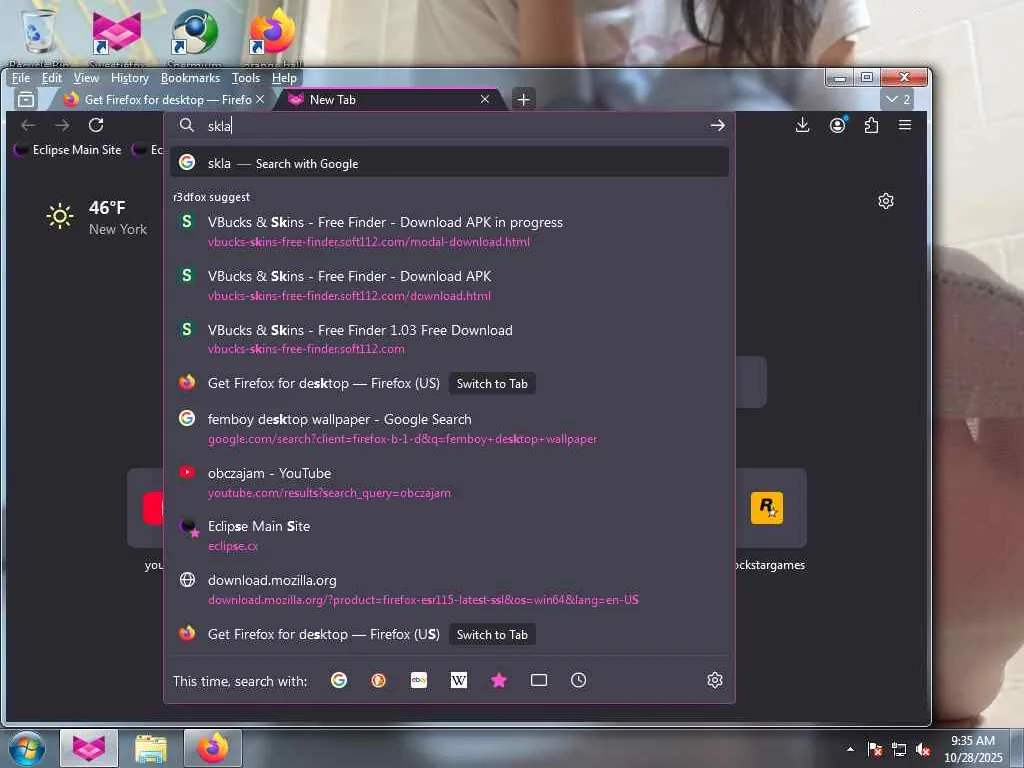Search this time with Google icon
The width and height of the screenshot is (1024, 768).
point(339,680)
